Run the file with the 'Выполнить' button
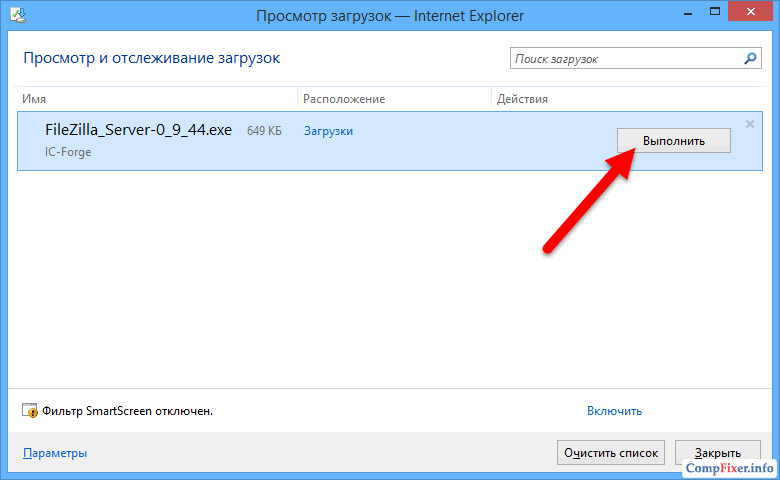 coord(674,141)
